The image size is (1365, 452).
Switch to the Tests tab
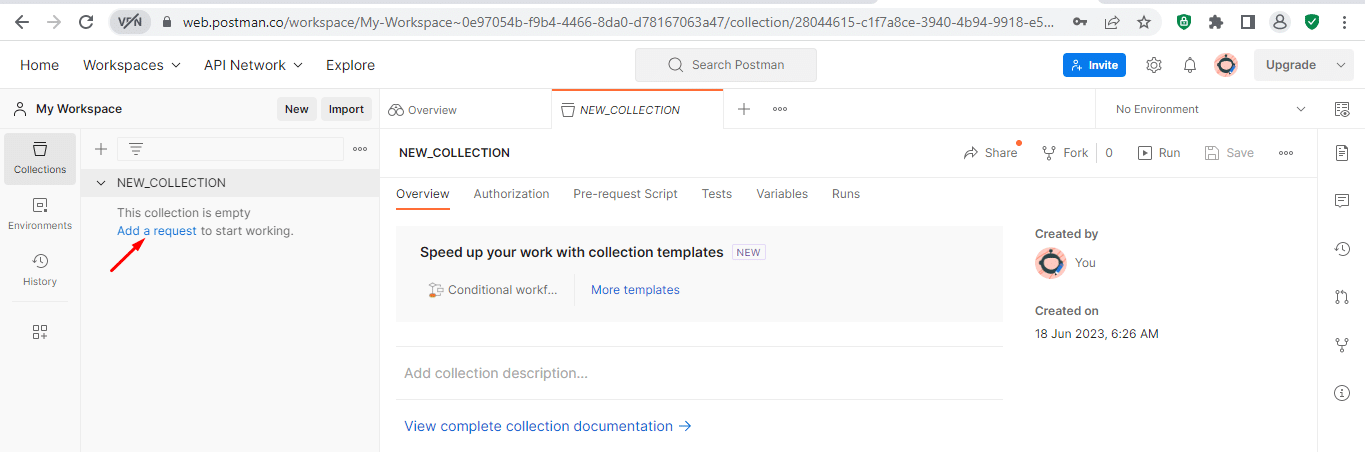tap(717, 194)
